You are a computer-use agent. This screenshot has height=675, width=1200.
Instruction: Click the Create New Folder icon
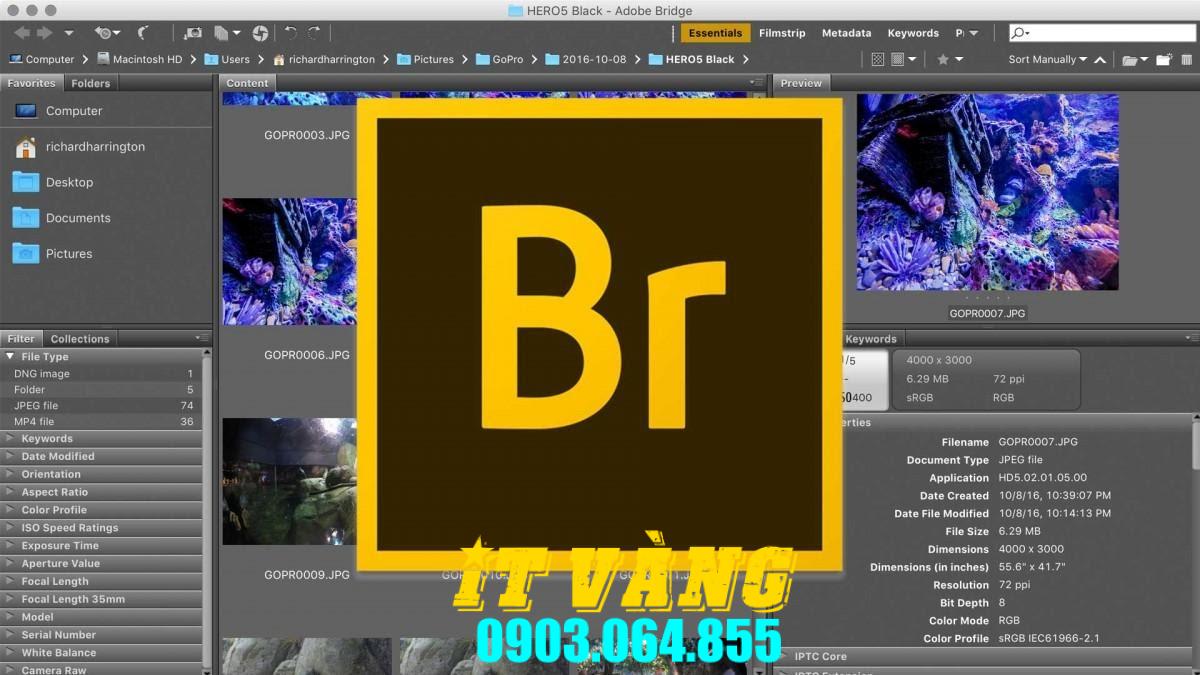[1163, 59]
